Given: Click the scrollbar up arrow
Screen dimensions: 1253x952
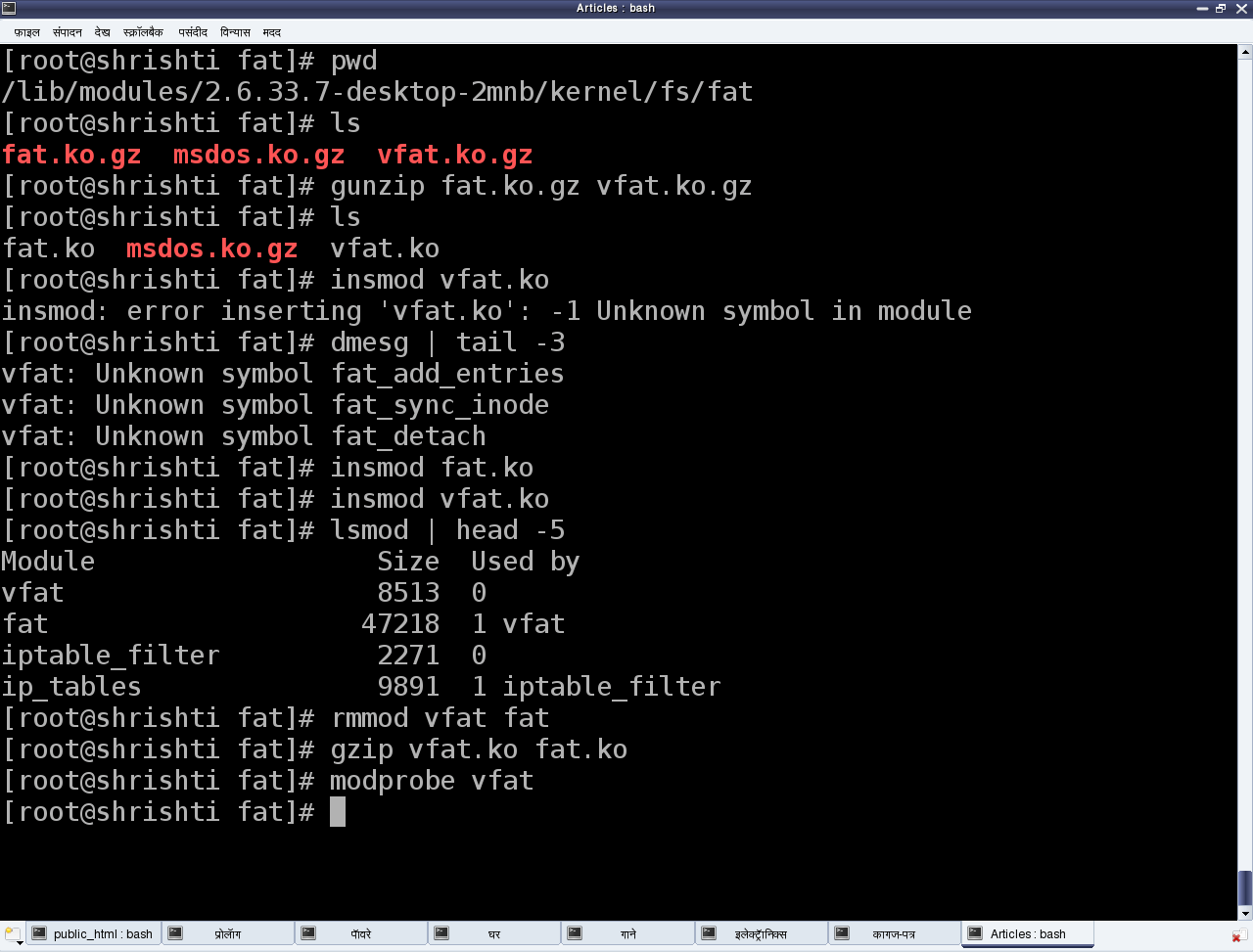Looking at the screenshot, I should 1245,51.
